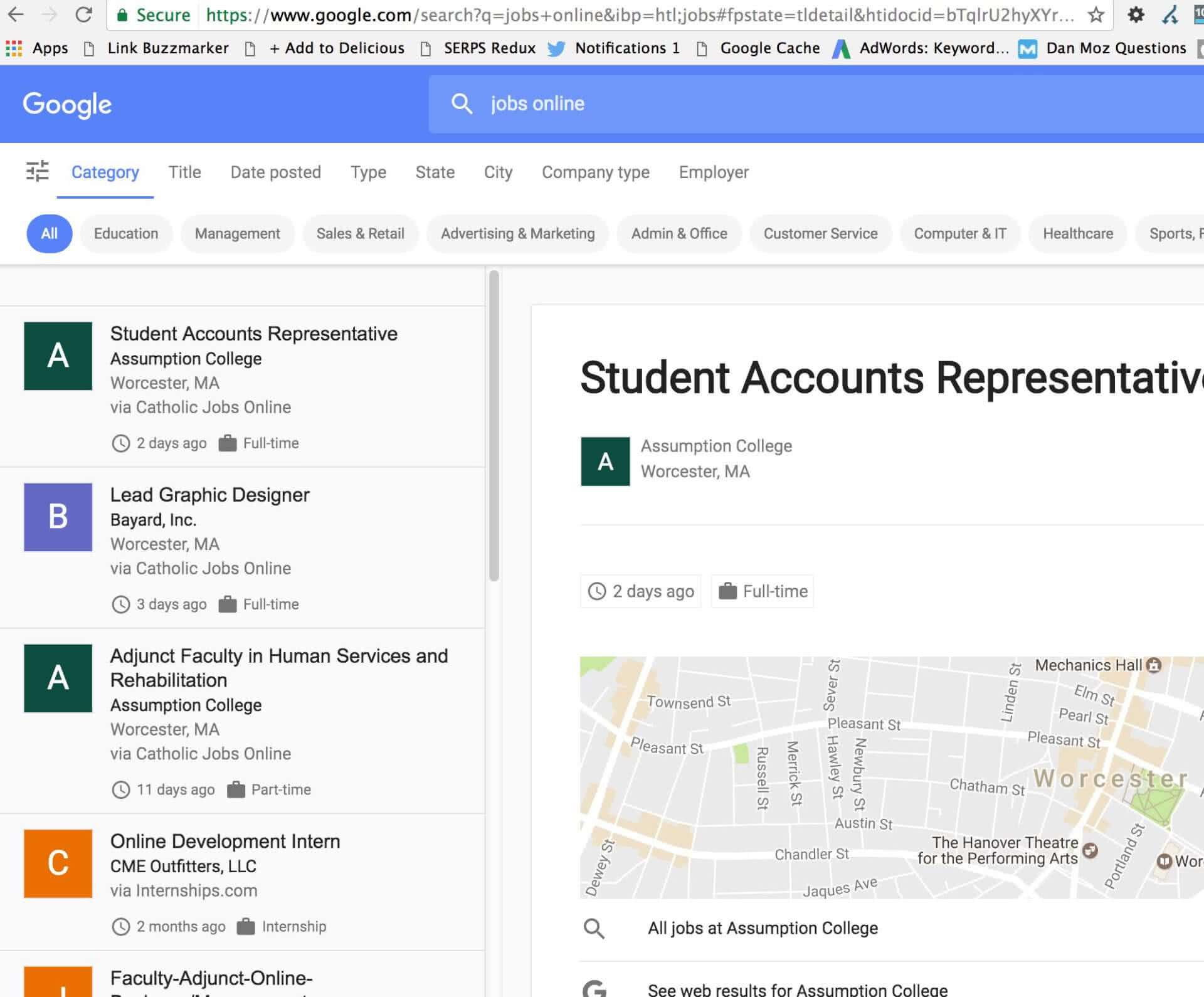The height and width of the screenshot is (997, 1204).
Task: Click the search magnifier icon
Action: tap(462, 103)
